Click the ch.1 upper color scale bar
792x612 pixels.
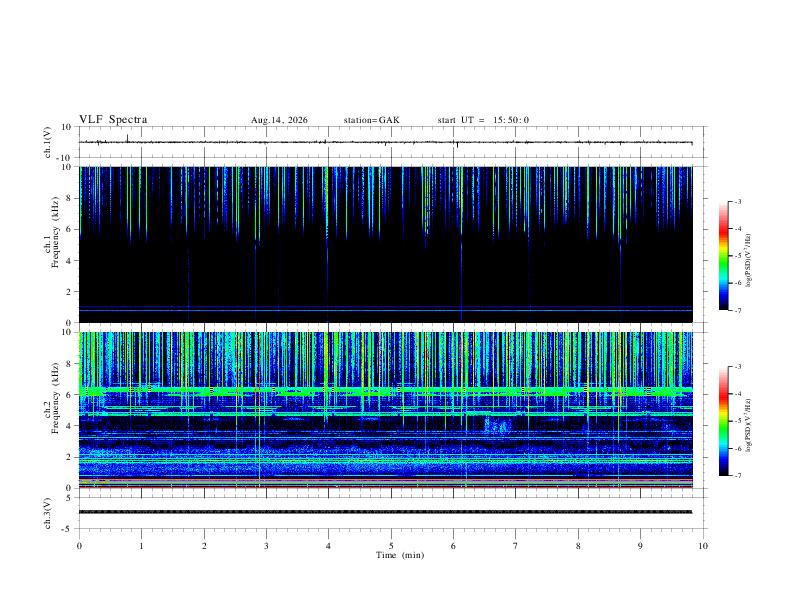[x=723, y=256]
